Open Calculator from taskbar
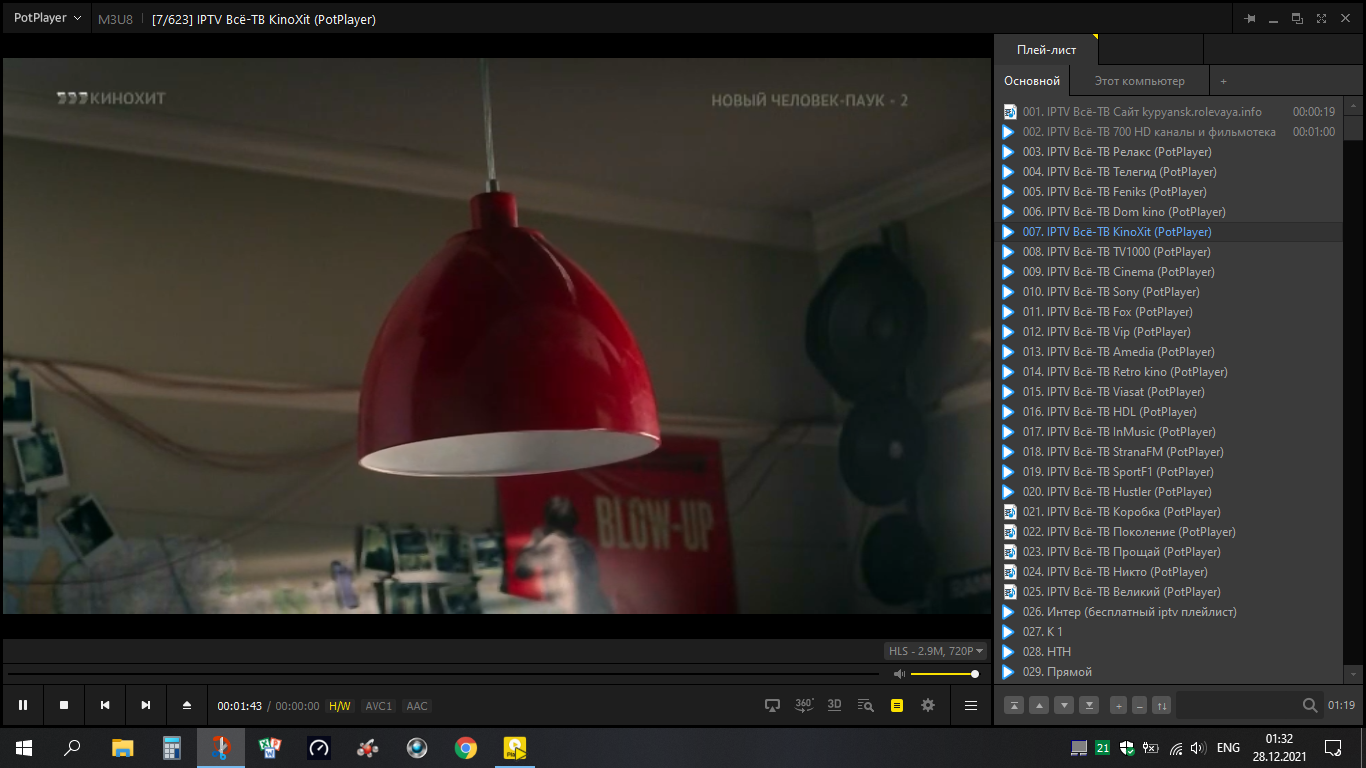This screenshot has height=768, width=1366. [171, 747]
